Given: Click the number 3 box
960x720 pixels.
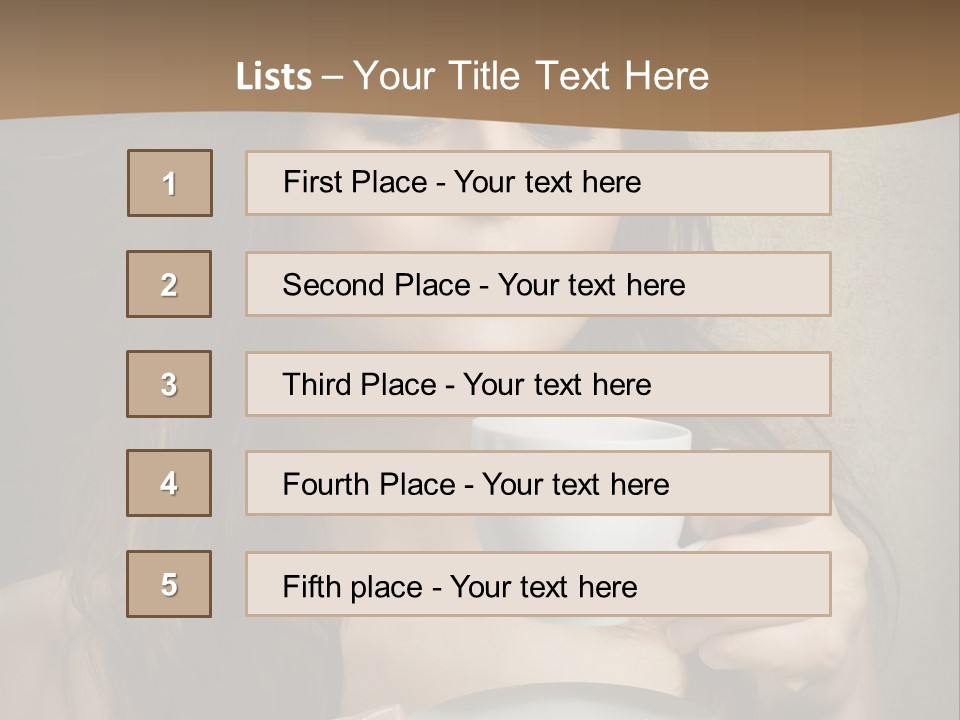Looking at the screenshot, I should click(169, 384).
